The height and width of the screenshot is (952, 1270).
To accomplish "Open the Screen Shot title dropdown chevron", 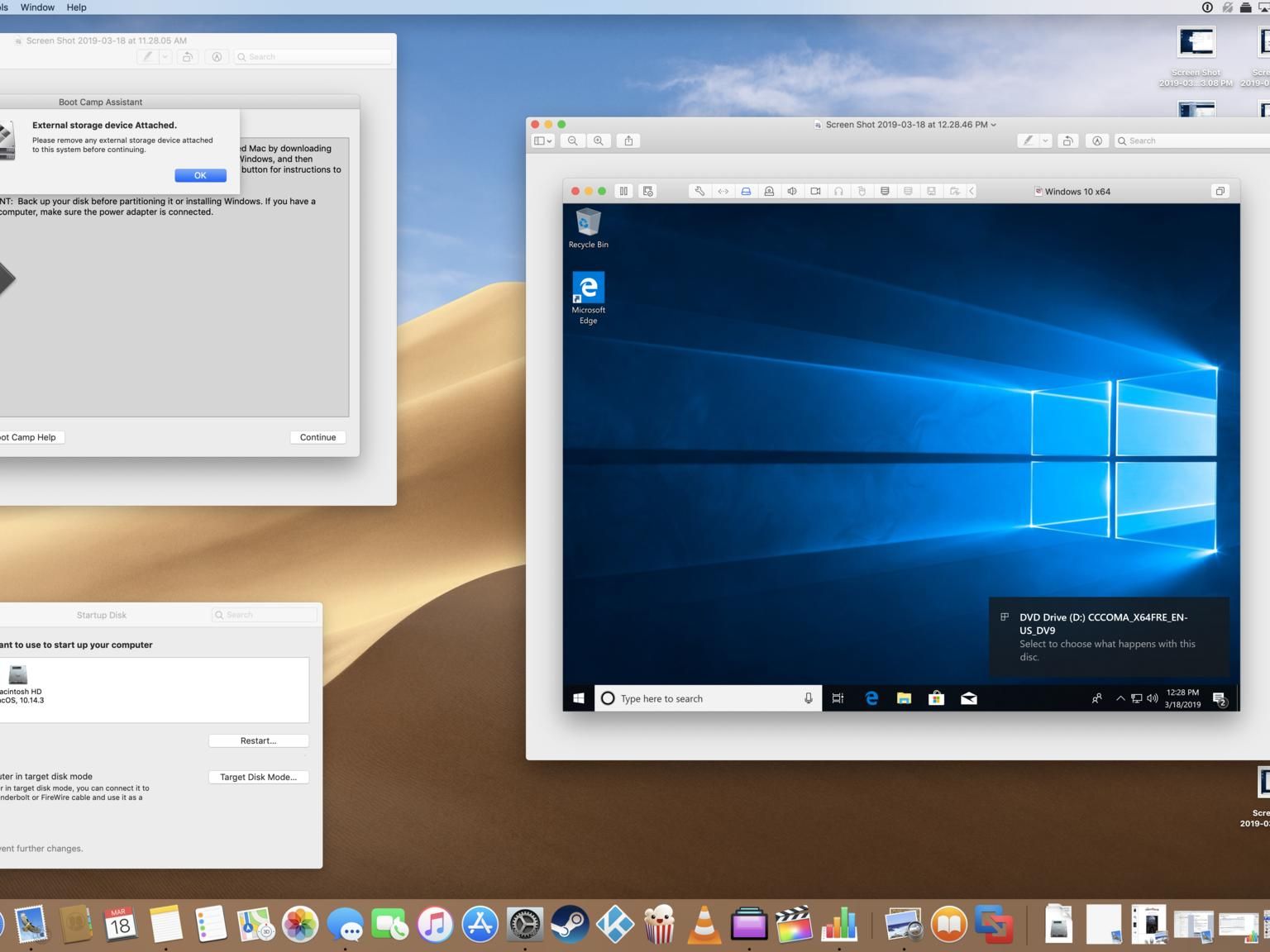I will [994, 125].
